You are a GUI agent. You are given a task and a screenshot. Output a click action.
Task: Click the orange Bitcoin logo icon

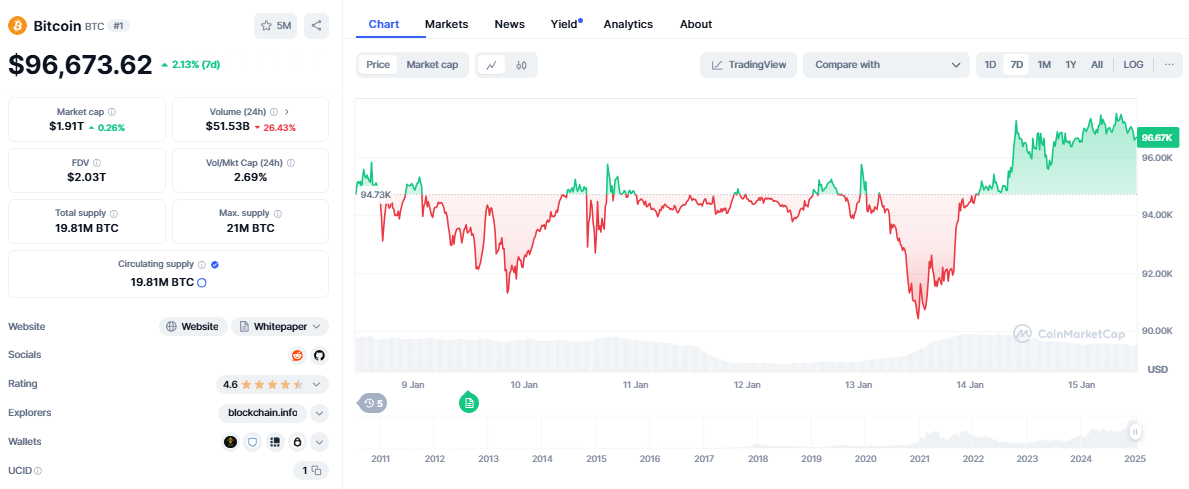pos(17,26)
